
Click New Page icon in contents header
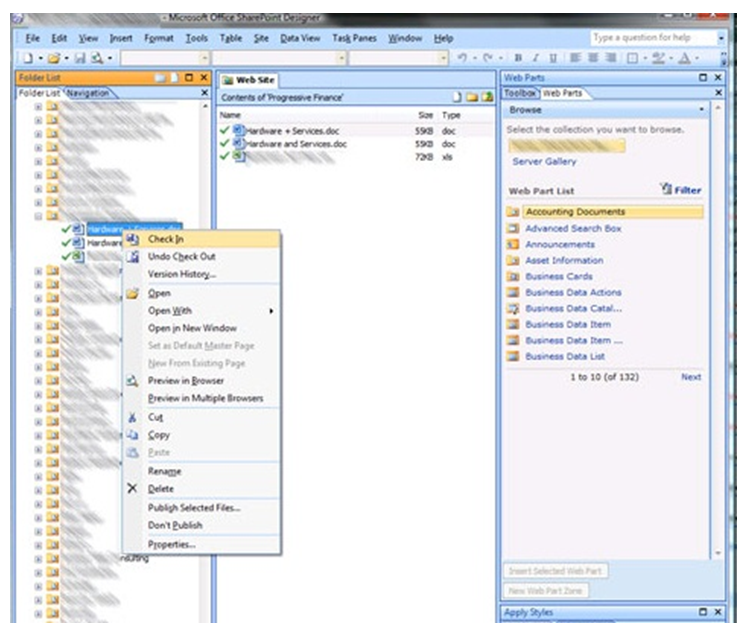457,97
